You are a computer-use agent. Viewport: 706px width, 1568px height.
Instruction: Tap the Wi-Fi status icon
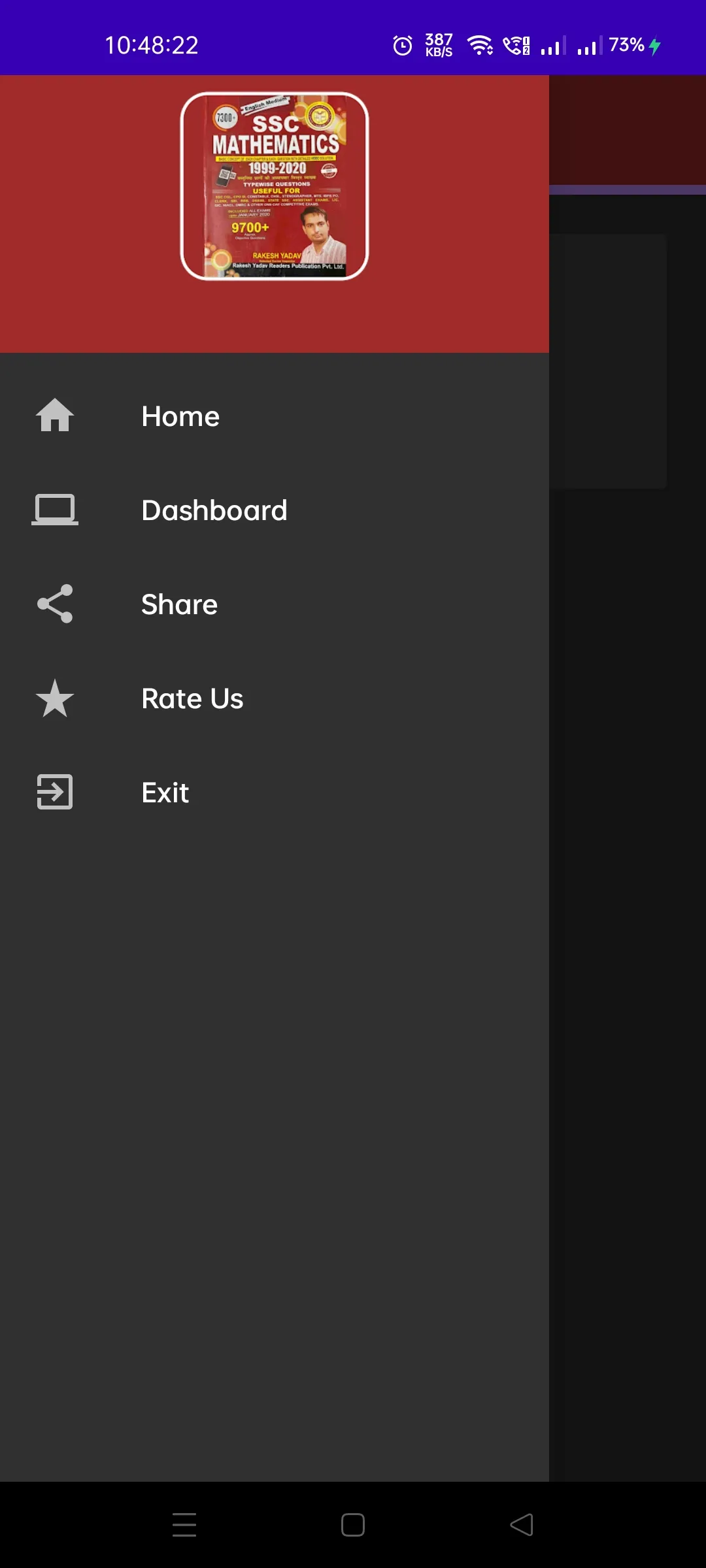(480, 45)
